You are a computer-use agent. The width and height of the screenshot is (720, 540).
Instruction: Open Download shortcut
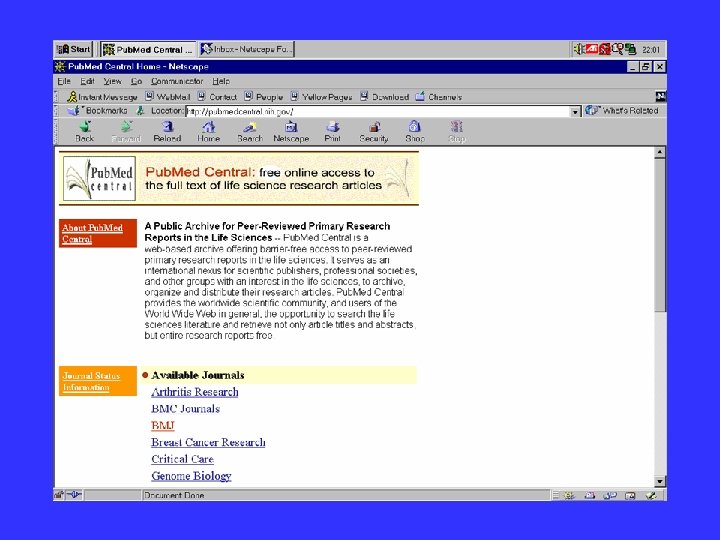[x=385, y=97]
